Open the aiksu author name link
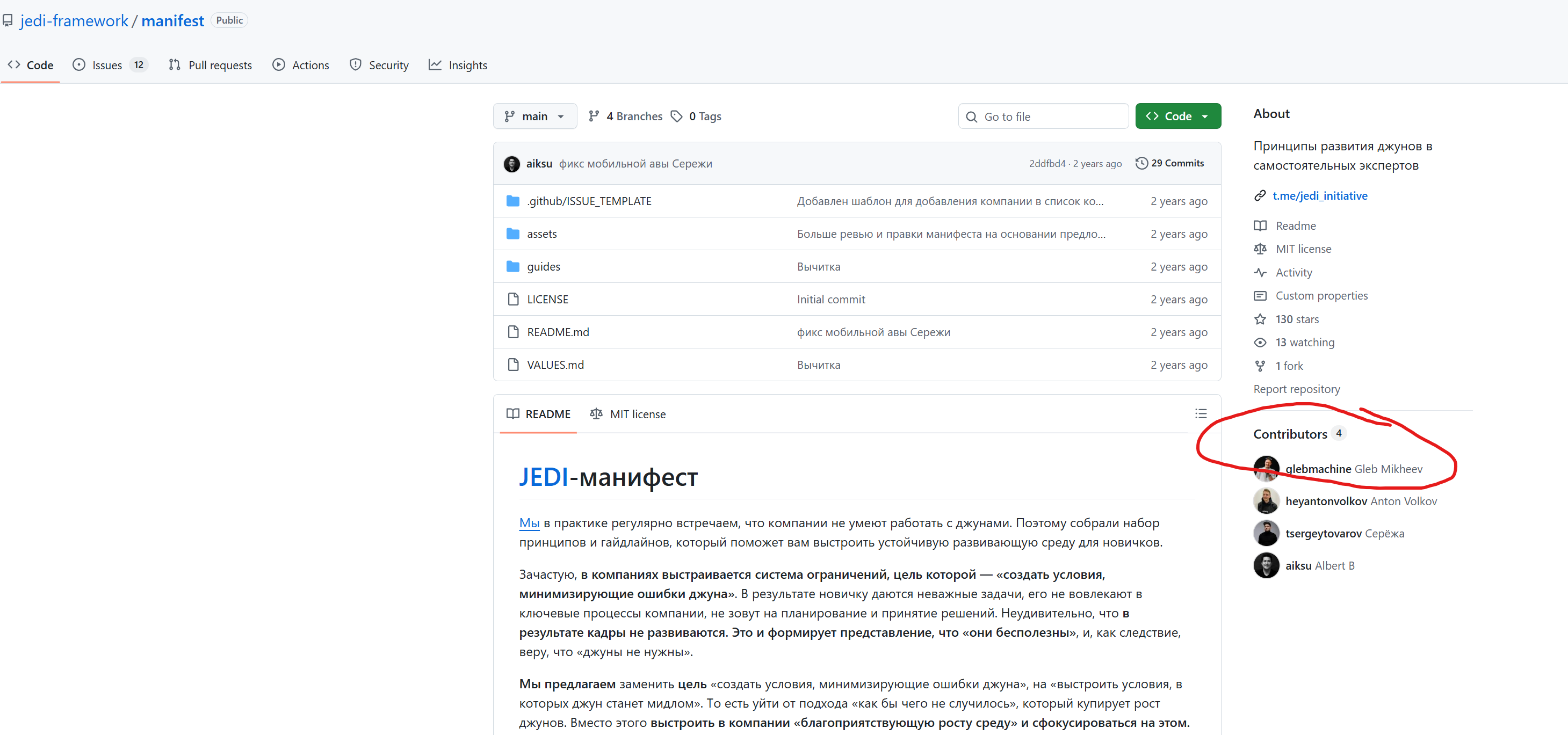This screenshot has width=1568, height=735. tap(539, 164)
